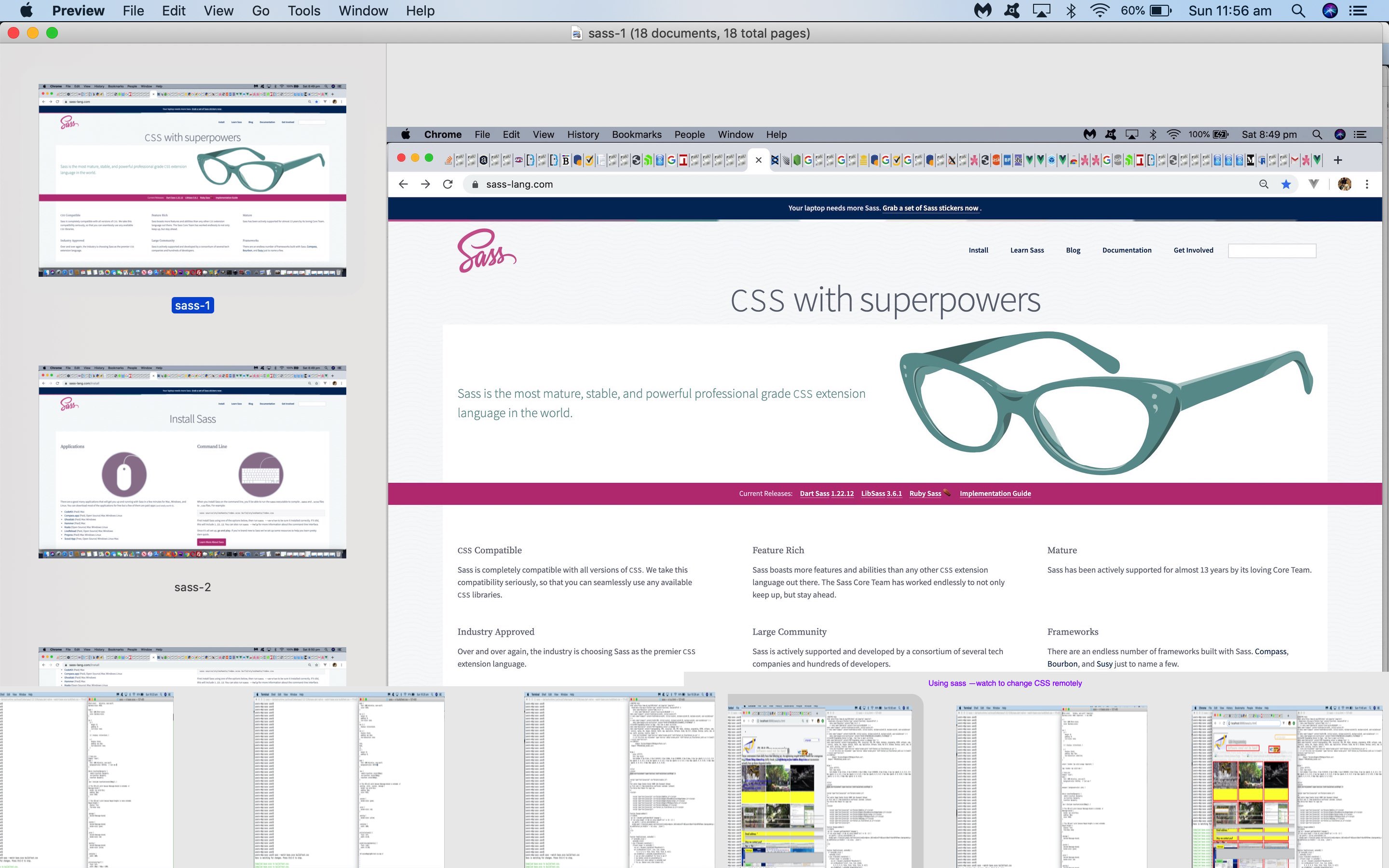Image resolution: width=1389 pixels, height=868 pixels.
Task: Click the back arrow in the pictured Chrome
Action: tap(403, 184)
